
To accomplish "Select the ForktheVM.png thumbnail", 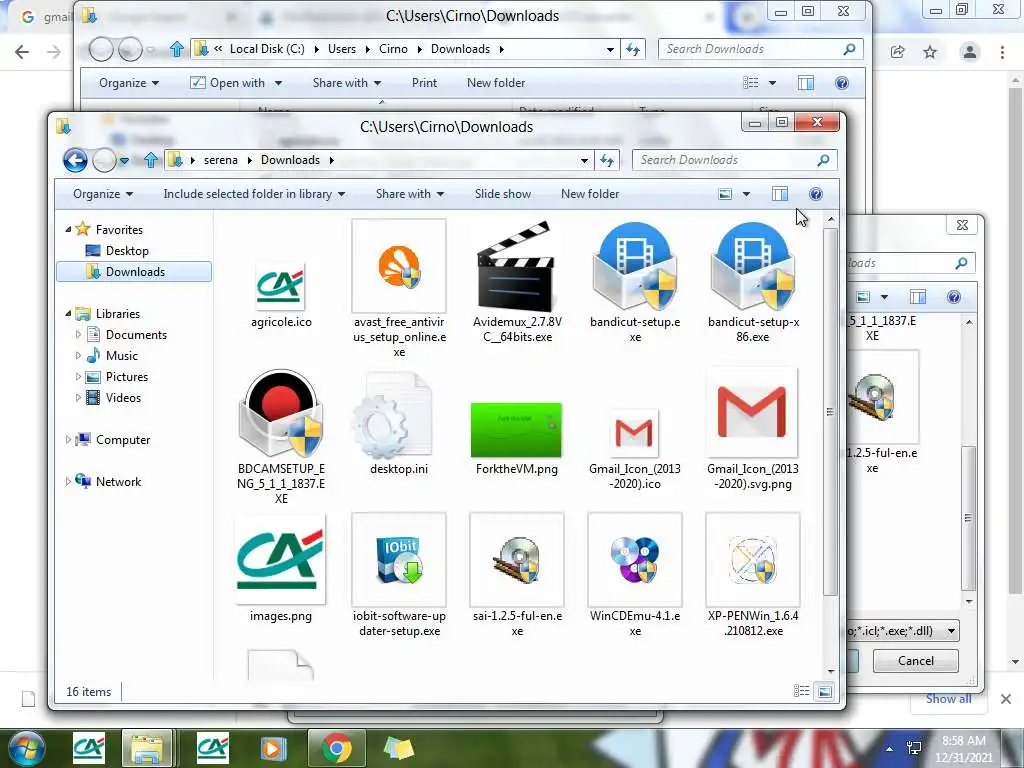I will pos(517,430).
